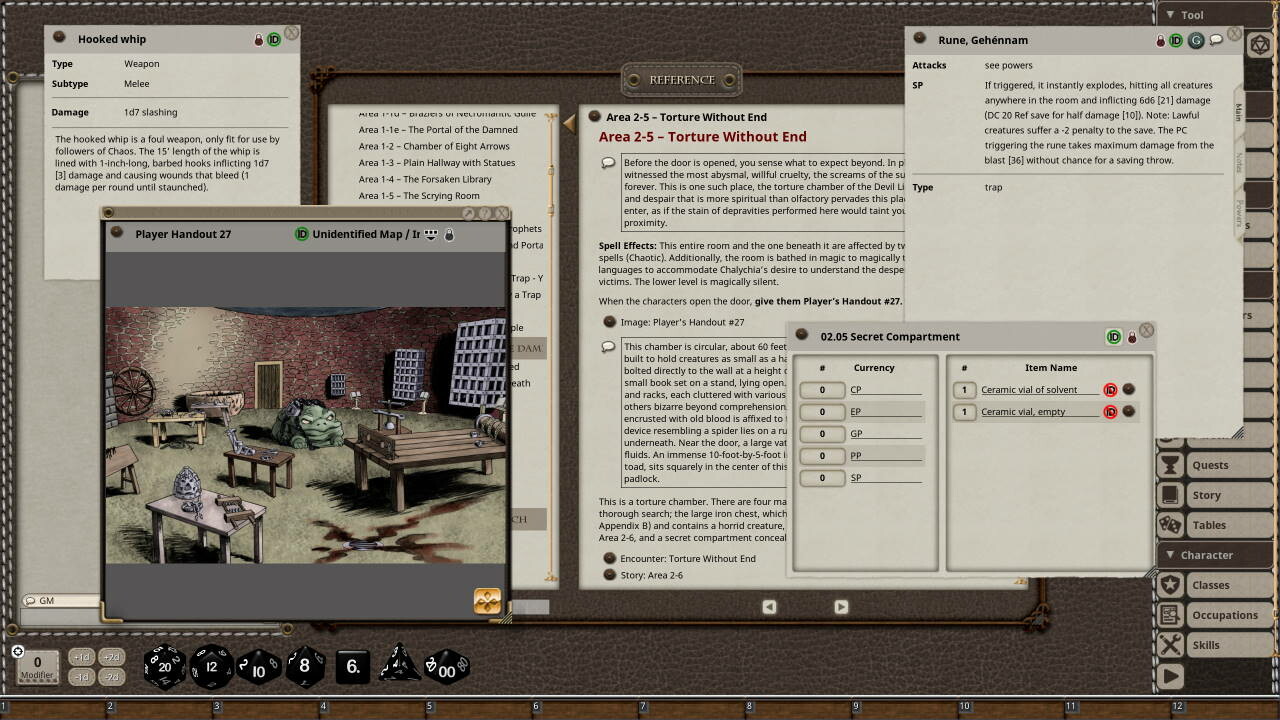
Task: Roll the d20 die
Action: pos(165,667)
